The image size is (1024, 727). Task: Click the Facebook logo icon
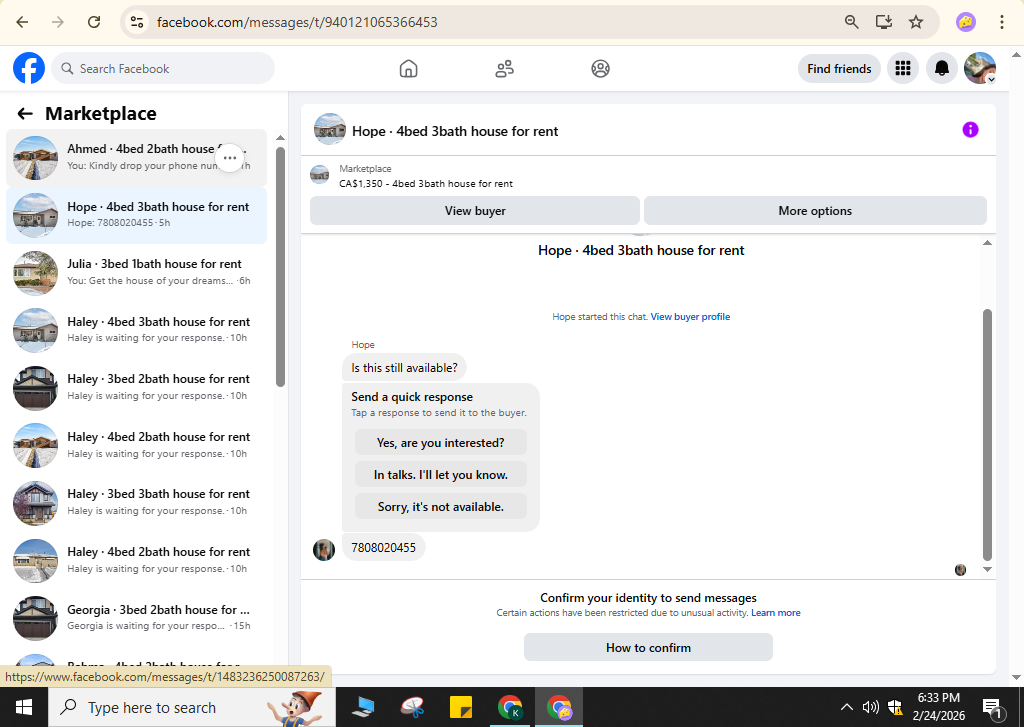click(29, 69)
